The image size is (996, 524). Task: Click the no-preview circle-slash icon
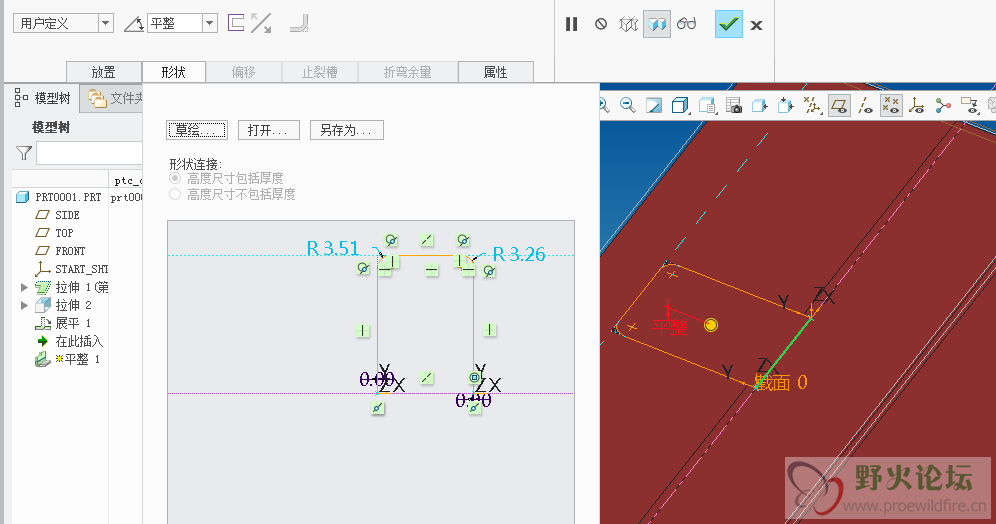click(601, 24)
